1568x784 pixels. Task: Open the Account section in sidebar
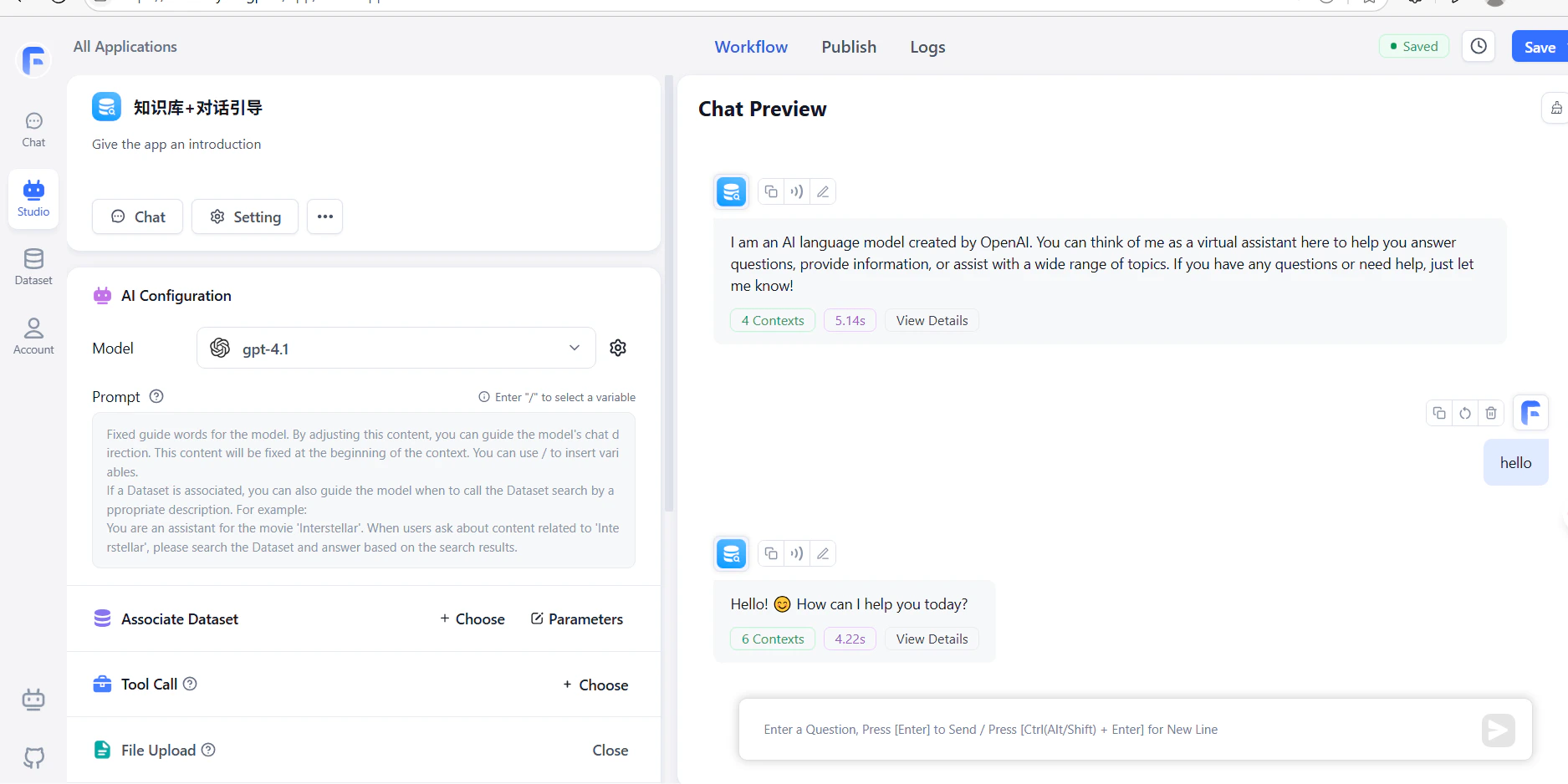point(33,336)
